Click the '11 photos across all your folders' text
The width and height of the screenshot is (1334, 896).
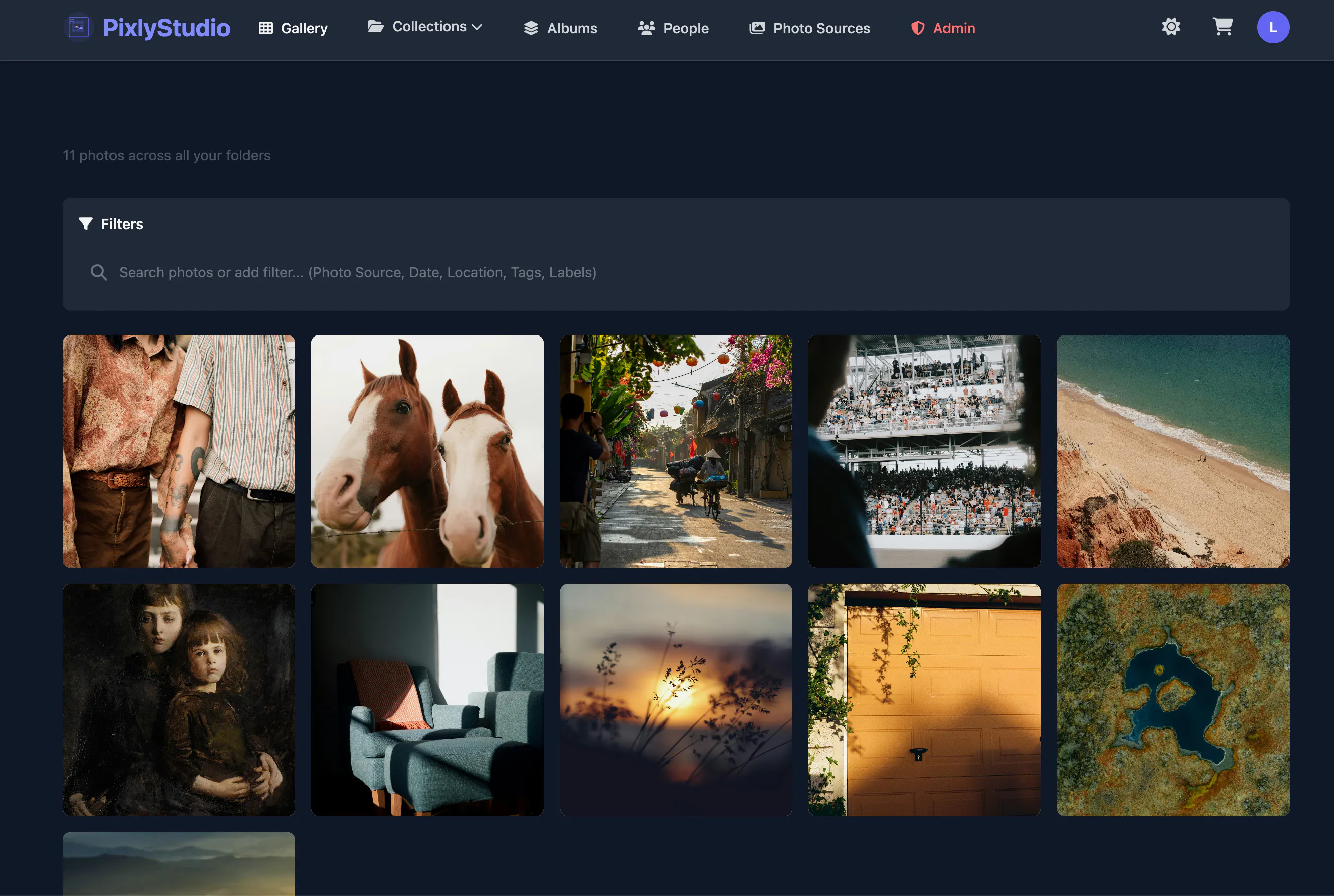coord(166,155)
